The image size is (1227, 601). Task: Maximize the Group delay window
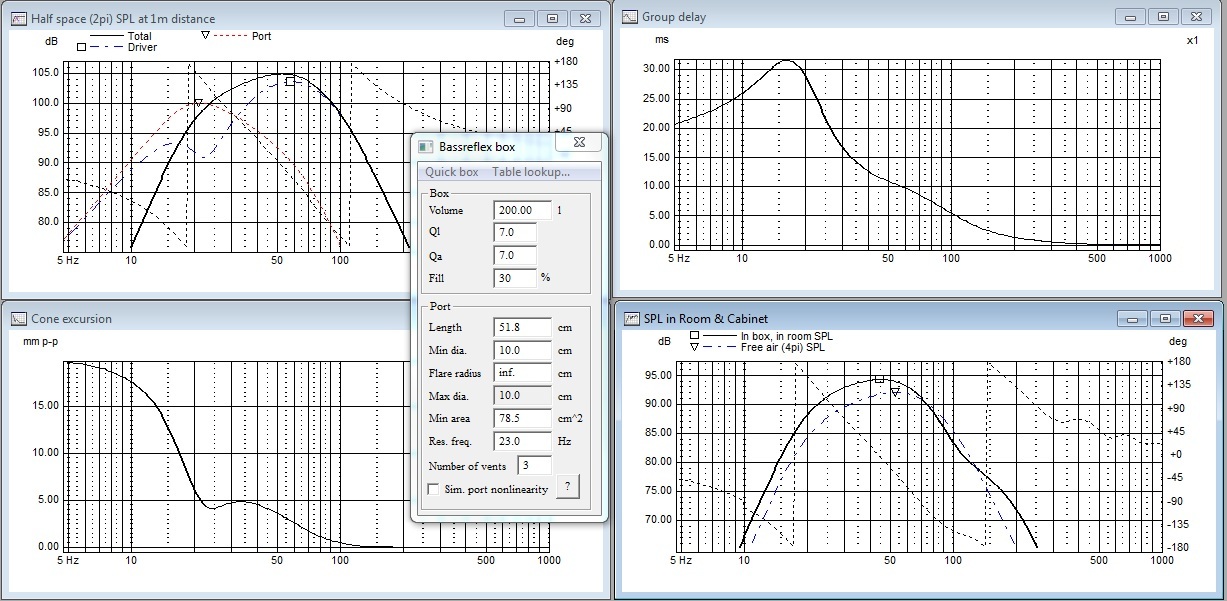[x=1163, y=16]
